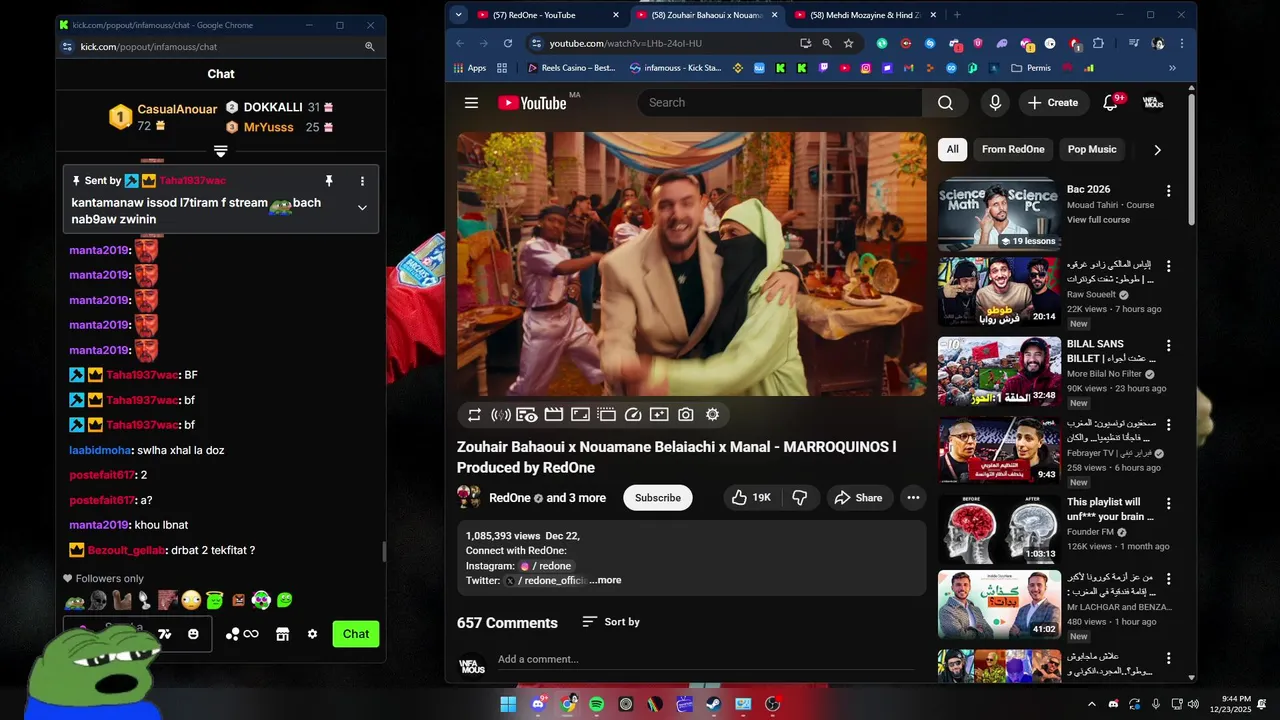Open the Reels Casino bookmark
Screen dimensions: 1280x720
point(571,68)
